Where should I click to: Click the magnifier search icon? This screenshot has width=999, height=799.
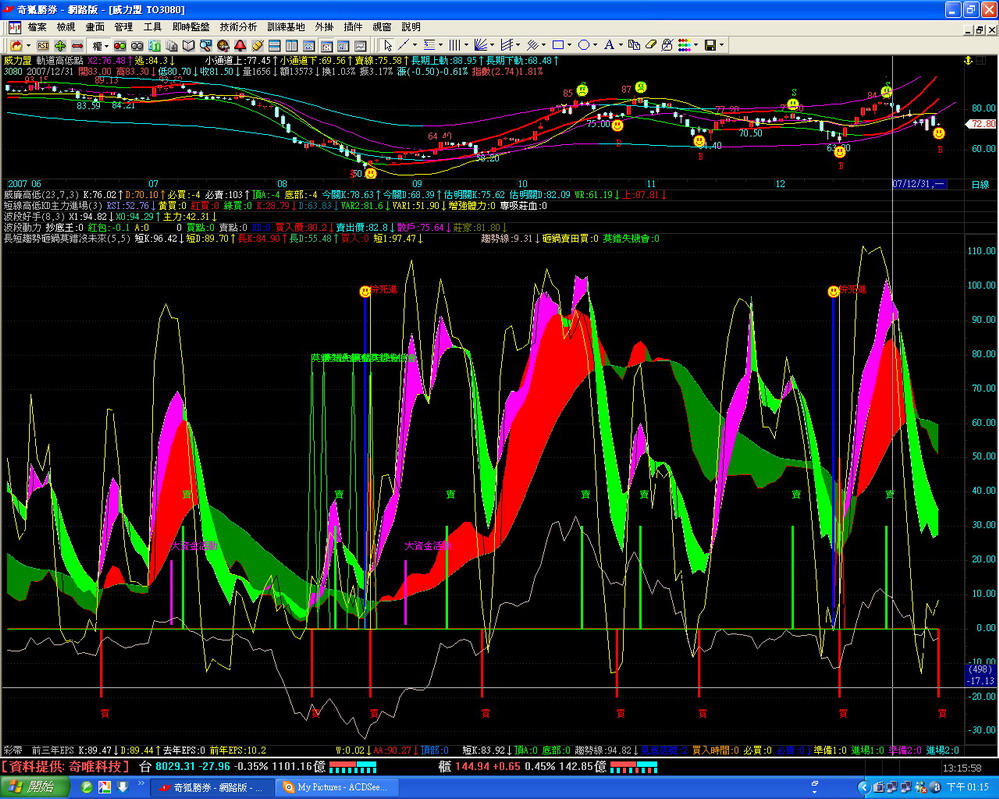pos(205,45)
